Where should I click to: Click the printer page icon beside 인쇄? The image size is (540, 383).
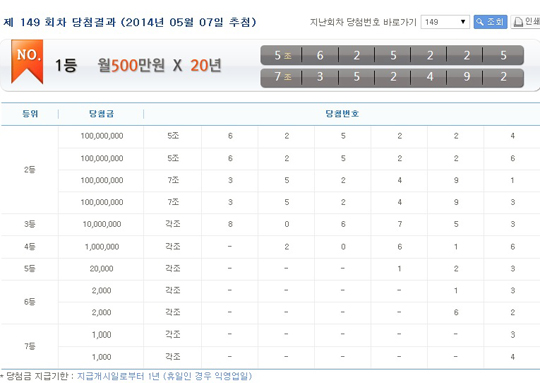point(518,22)
